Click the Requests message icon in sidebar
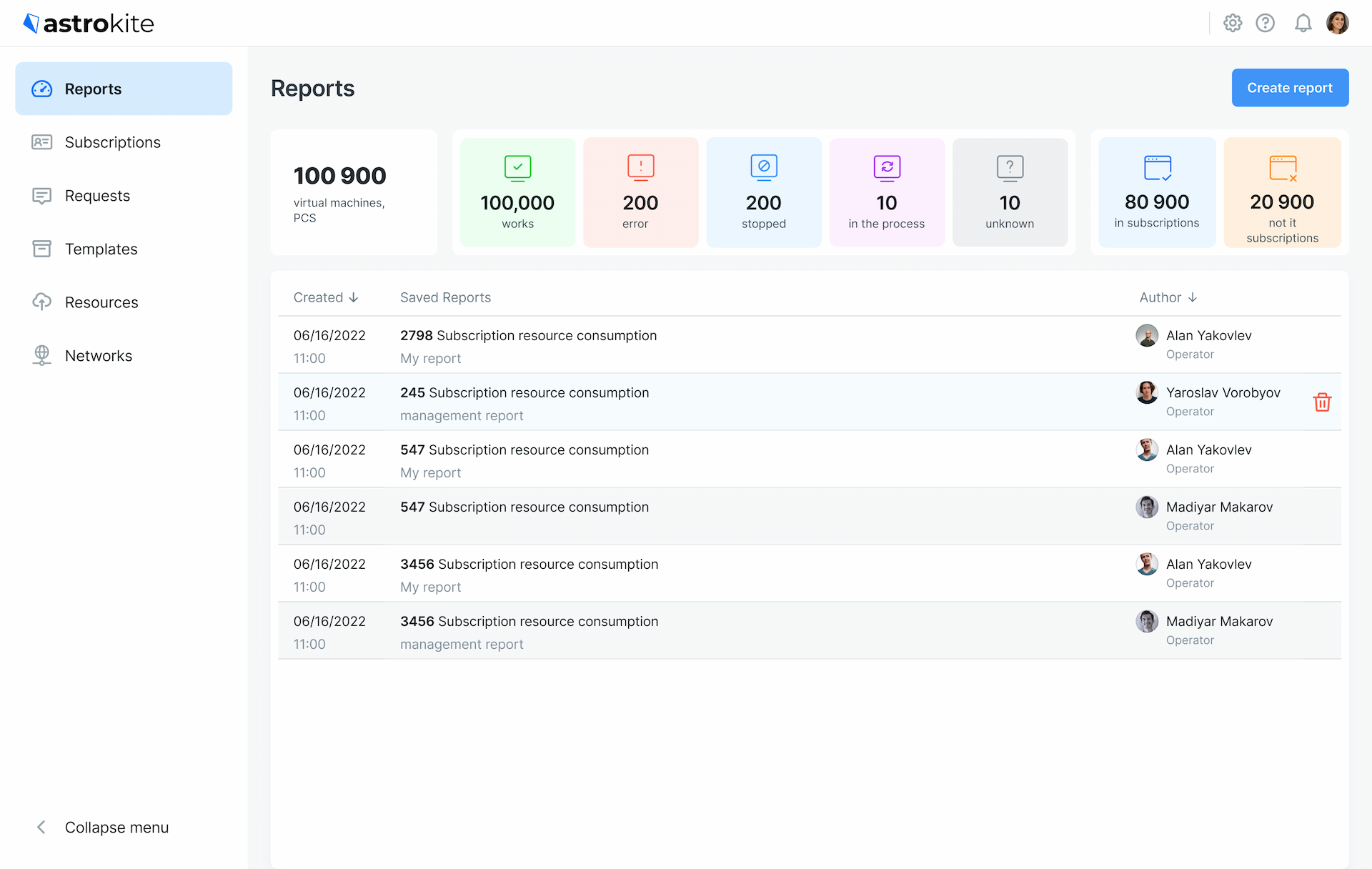This screenshot has height=869, width=1372. click(x=42, y=196)
